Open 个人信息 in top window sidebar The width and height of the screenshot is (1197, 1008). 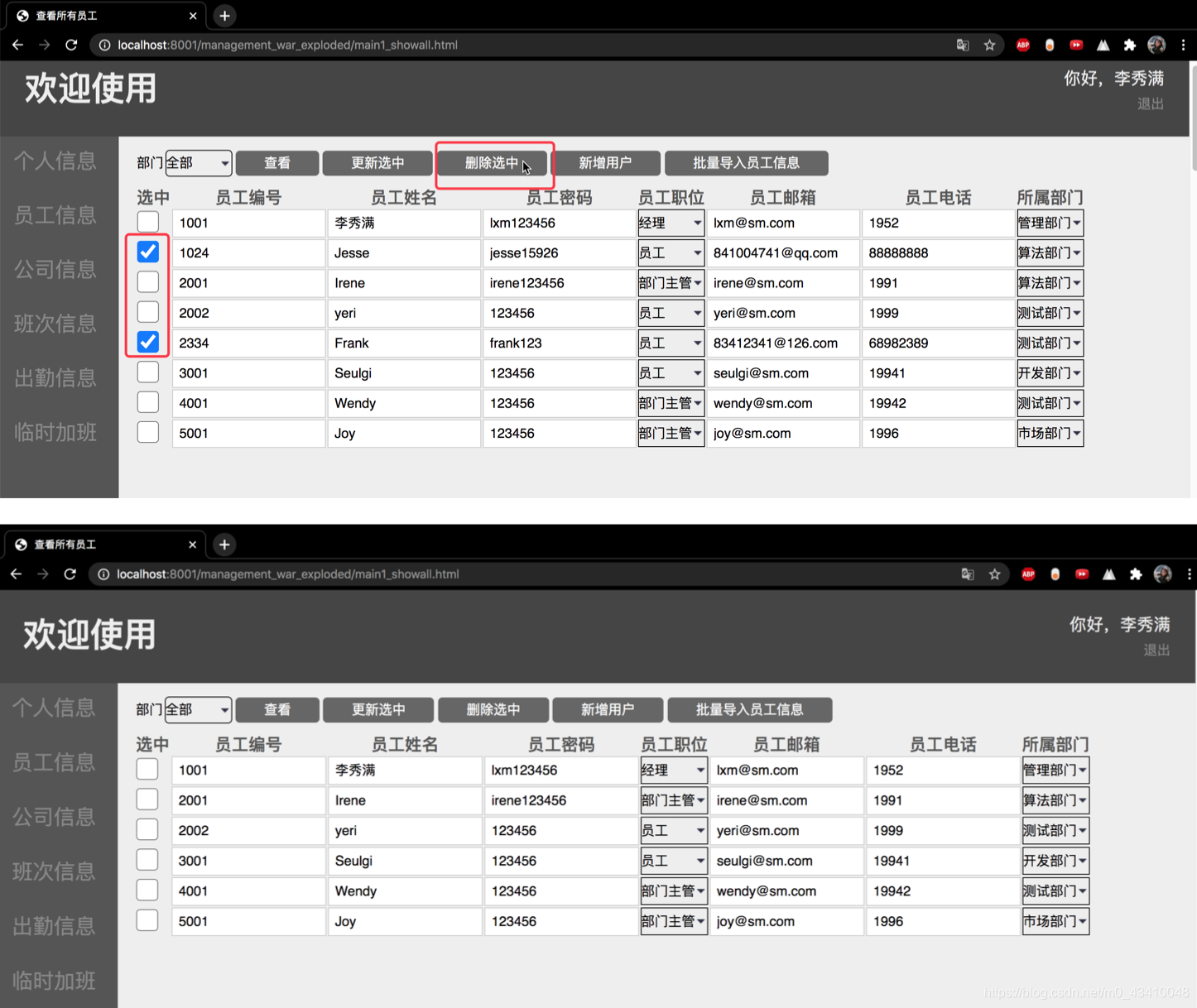click(55, 161)
